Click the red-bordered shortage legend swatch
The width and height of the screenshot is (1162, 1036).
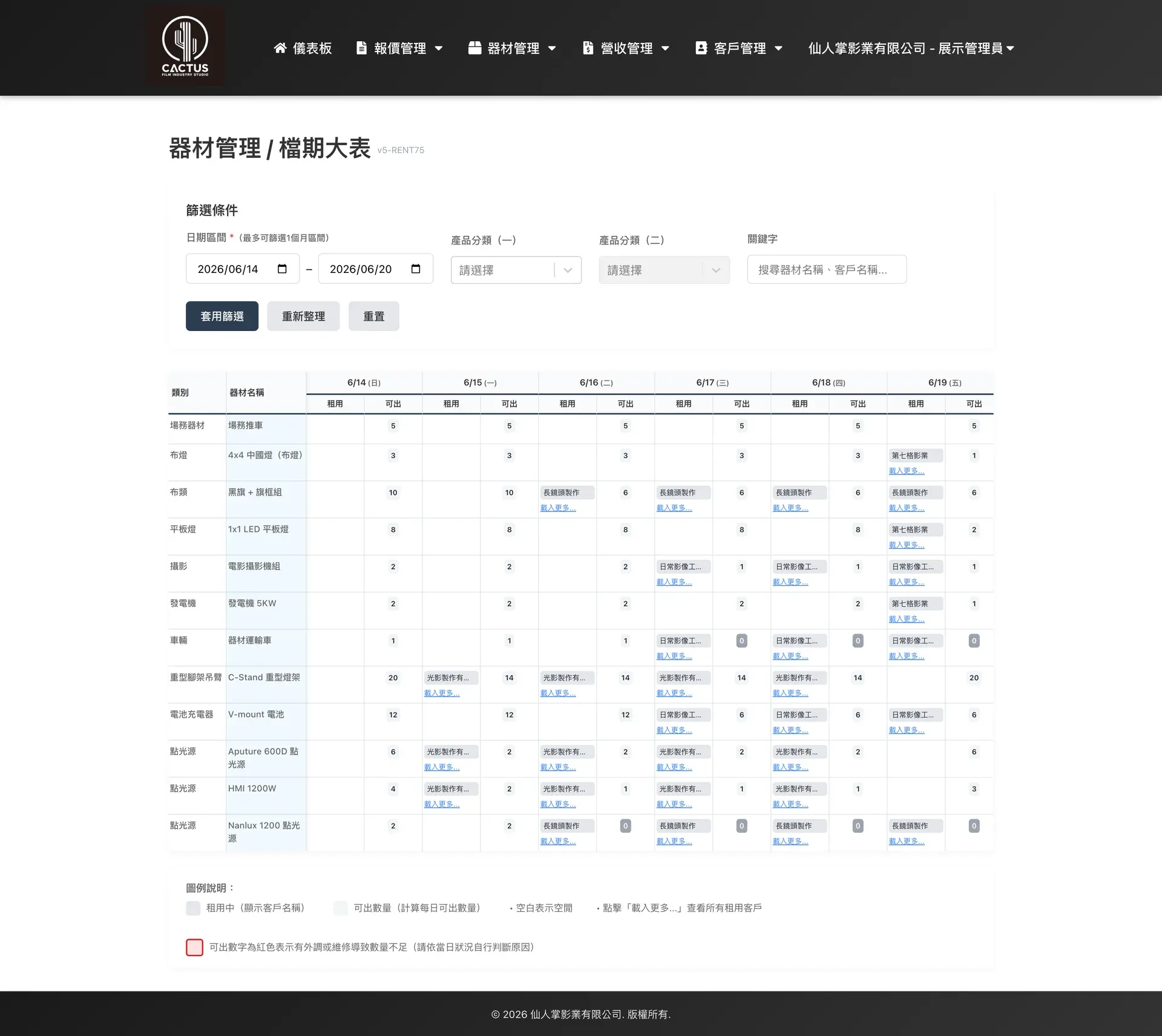tap(194, 947)
